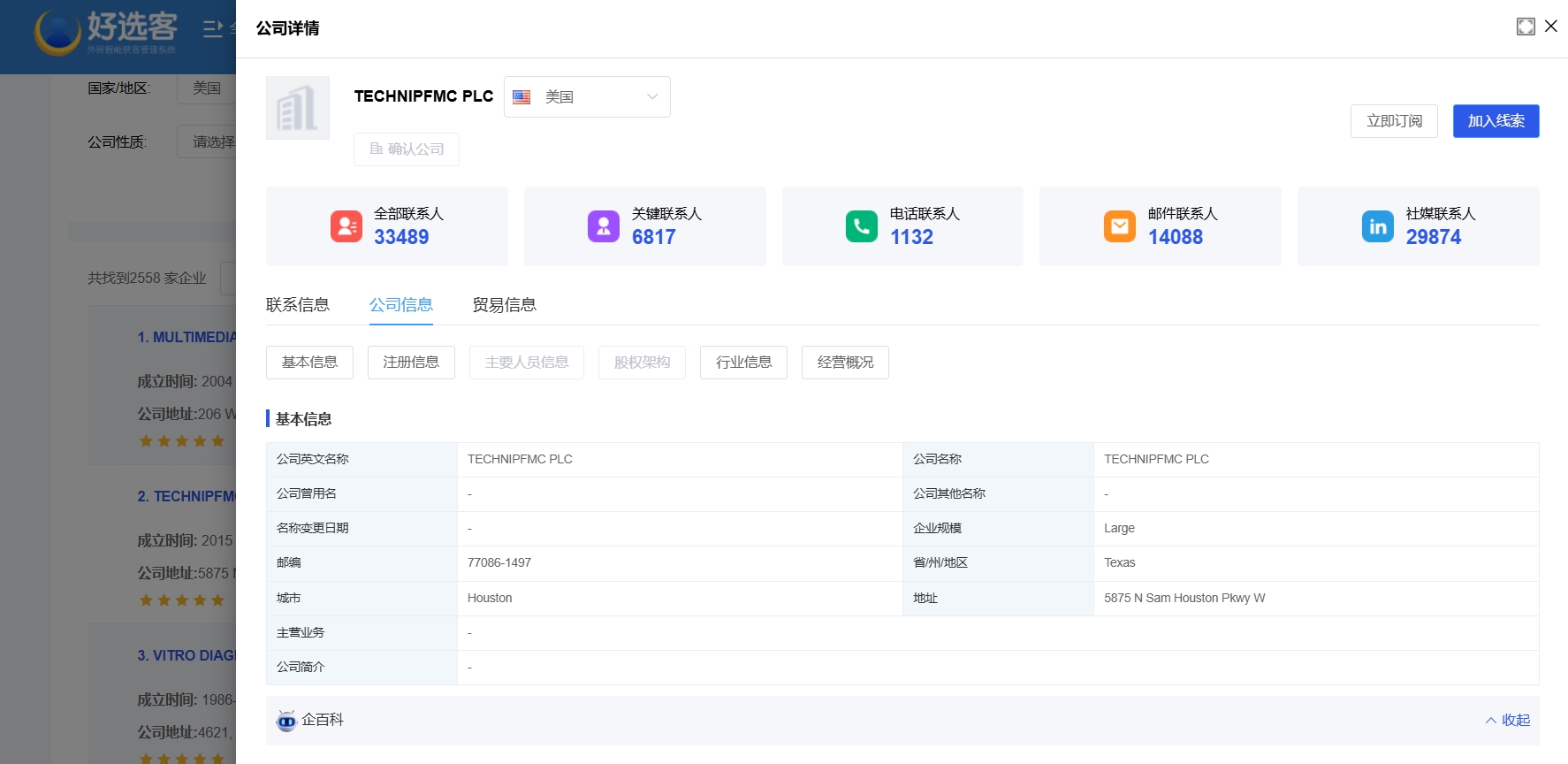
Task: Click the state value Texas
Action: pos(1119,562)
